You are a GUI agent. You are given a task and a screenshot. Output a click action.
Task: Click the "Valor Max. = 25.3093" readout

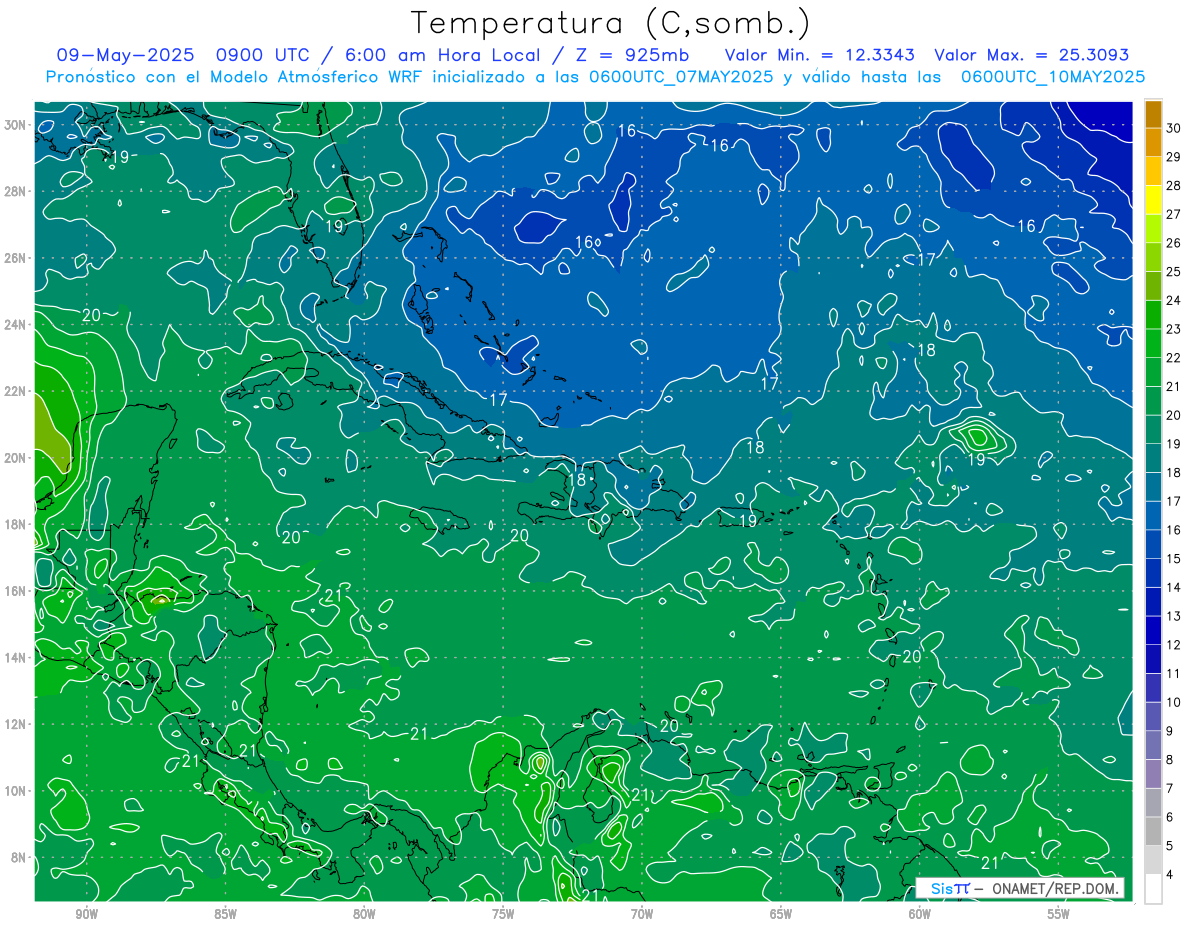coord(1032,55)
